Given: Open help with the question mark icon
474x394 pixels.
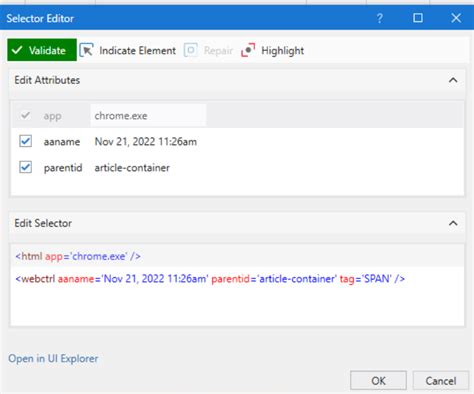Looking at the screenshot, I should pos(380,18).
